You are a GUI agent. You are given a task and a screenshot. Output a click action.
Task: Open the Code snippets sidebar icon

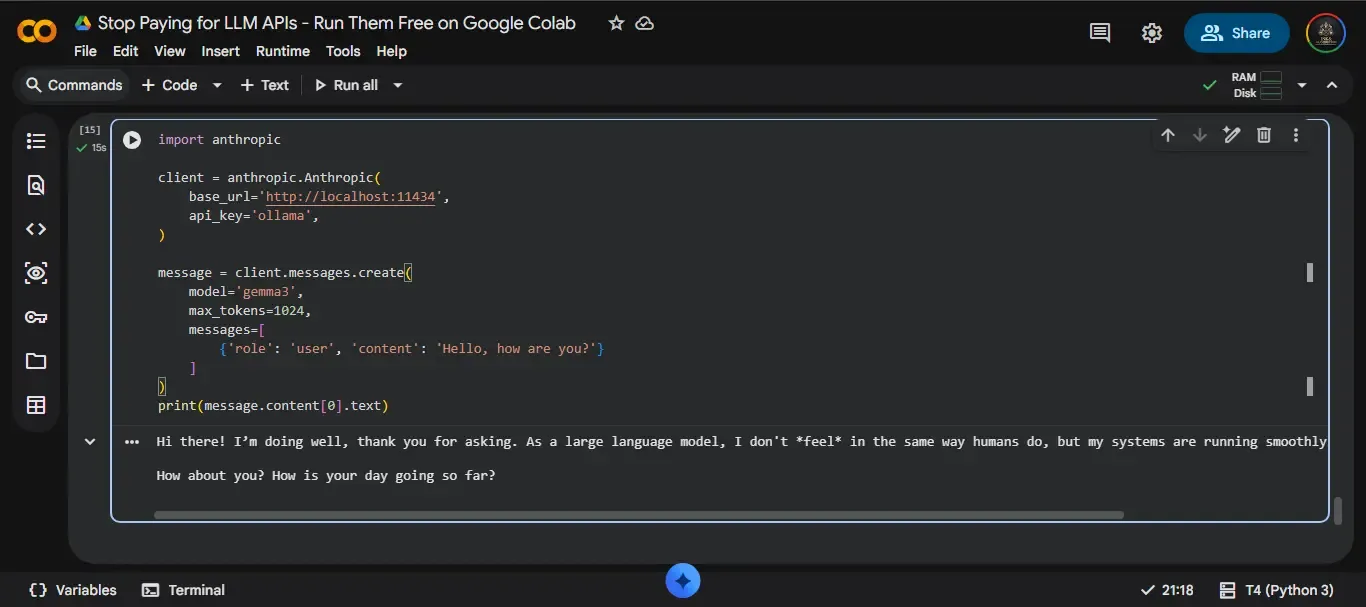(x=36, y=229)
